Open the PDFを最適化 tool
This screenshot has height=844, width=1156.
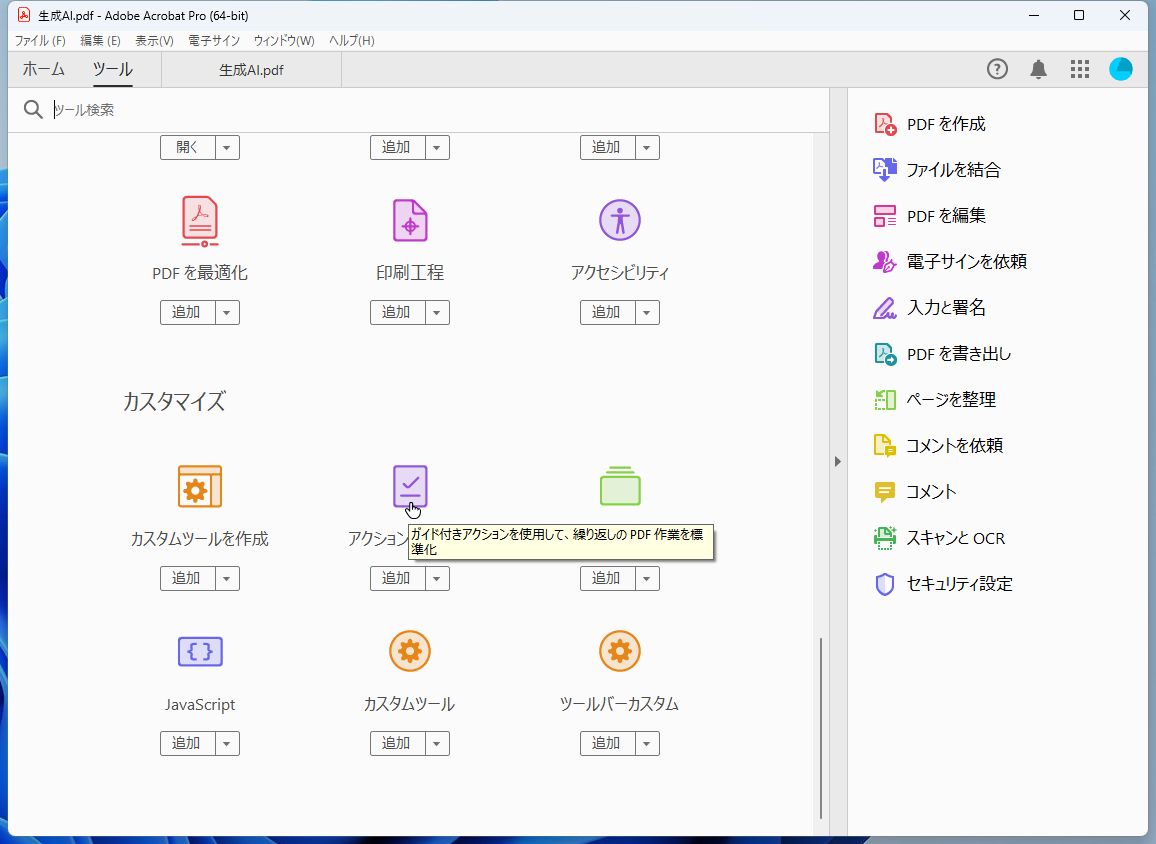coord(199,222)
